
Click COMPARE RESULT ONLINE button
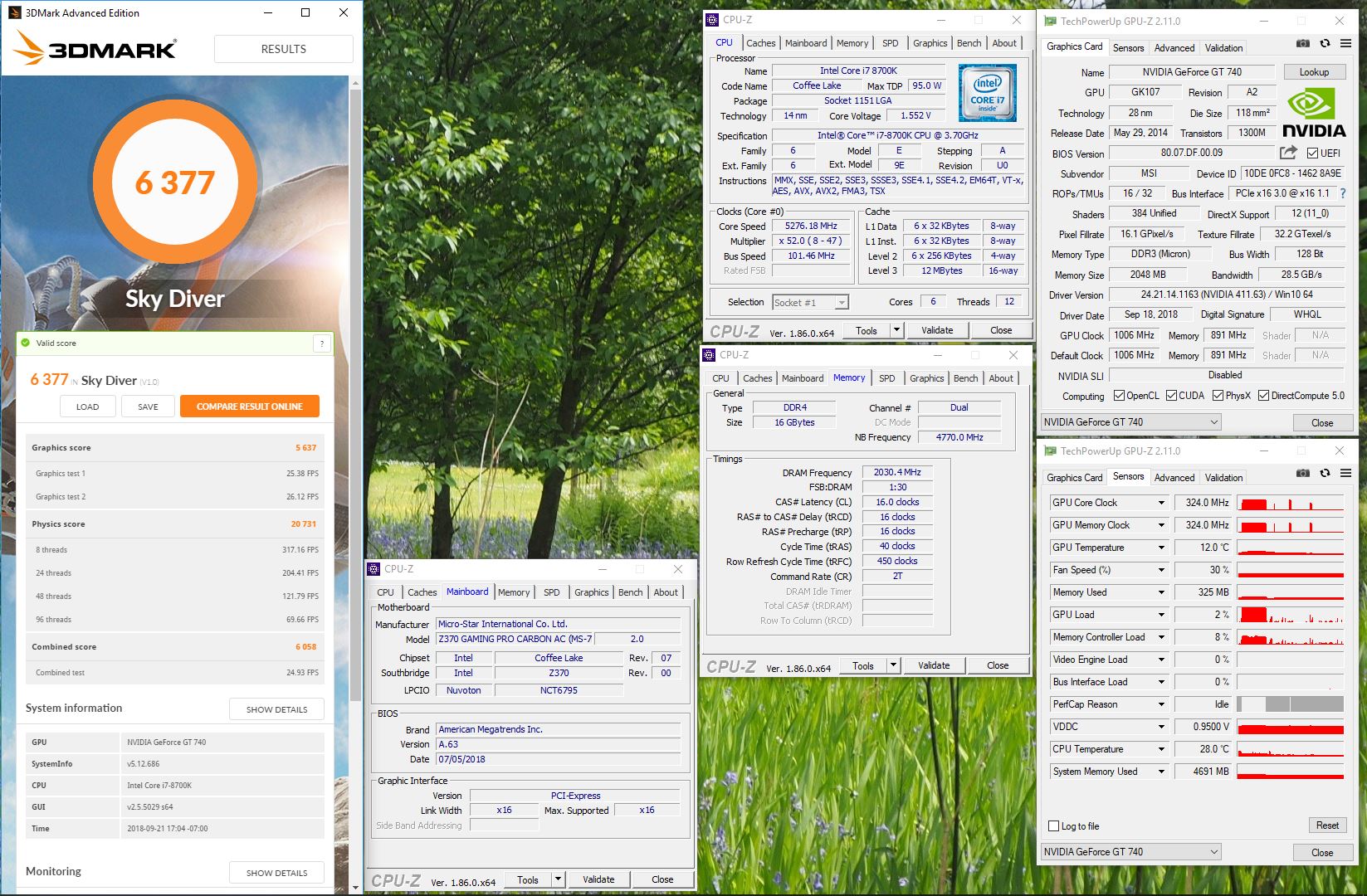pos(249,407)
